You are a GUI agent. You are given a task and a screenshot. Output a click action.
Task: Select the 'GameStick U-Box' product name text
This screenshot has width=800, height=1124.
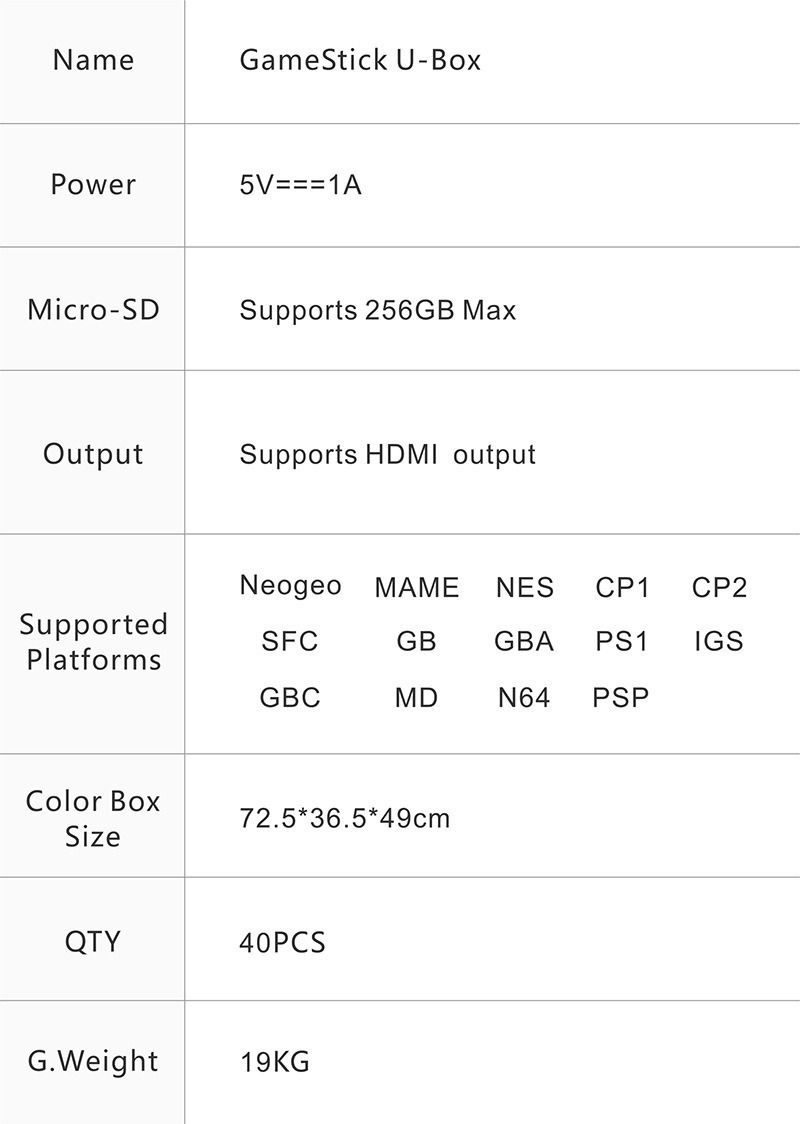[360, 60]
